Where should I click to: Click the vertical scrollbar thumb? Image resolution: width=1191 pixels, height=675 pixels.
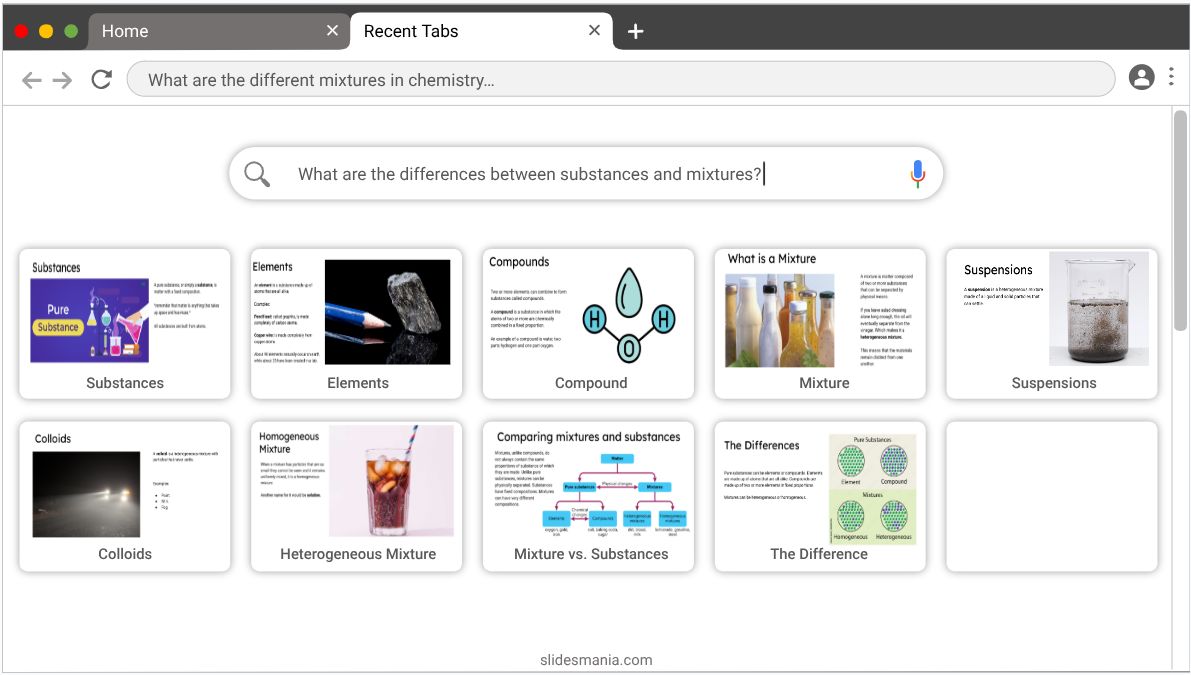(x=1180, y=220)
